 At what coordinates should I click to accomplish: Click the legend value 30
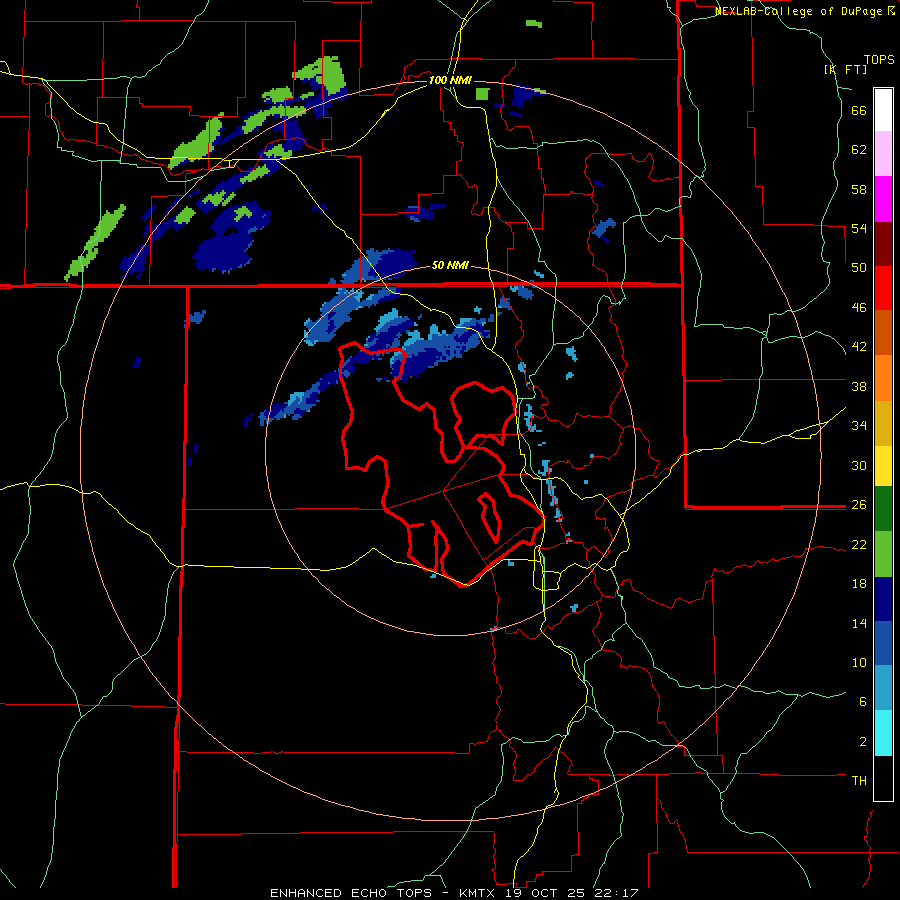point(859,465)
